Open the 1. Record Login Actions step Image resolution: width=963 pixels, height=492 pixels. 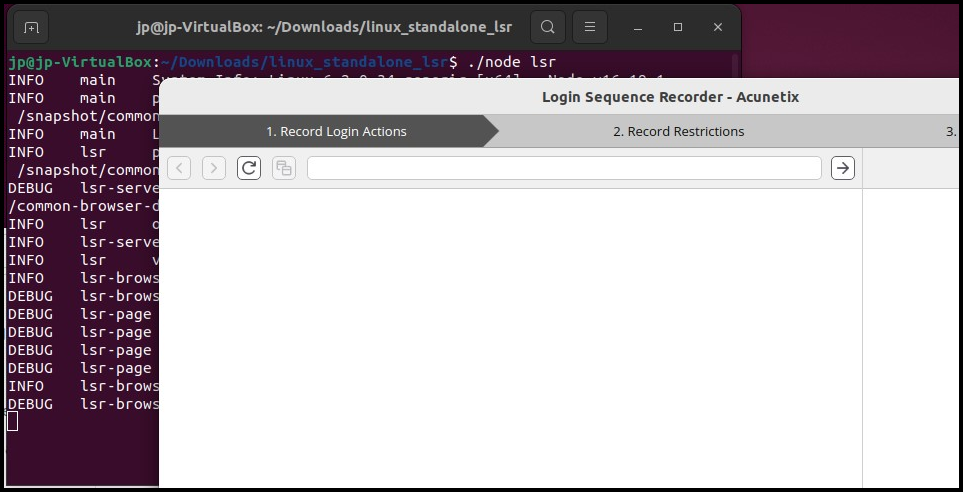click(329, 131)
